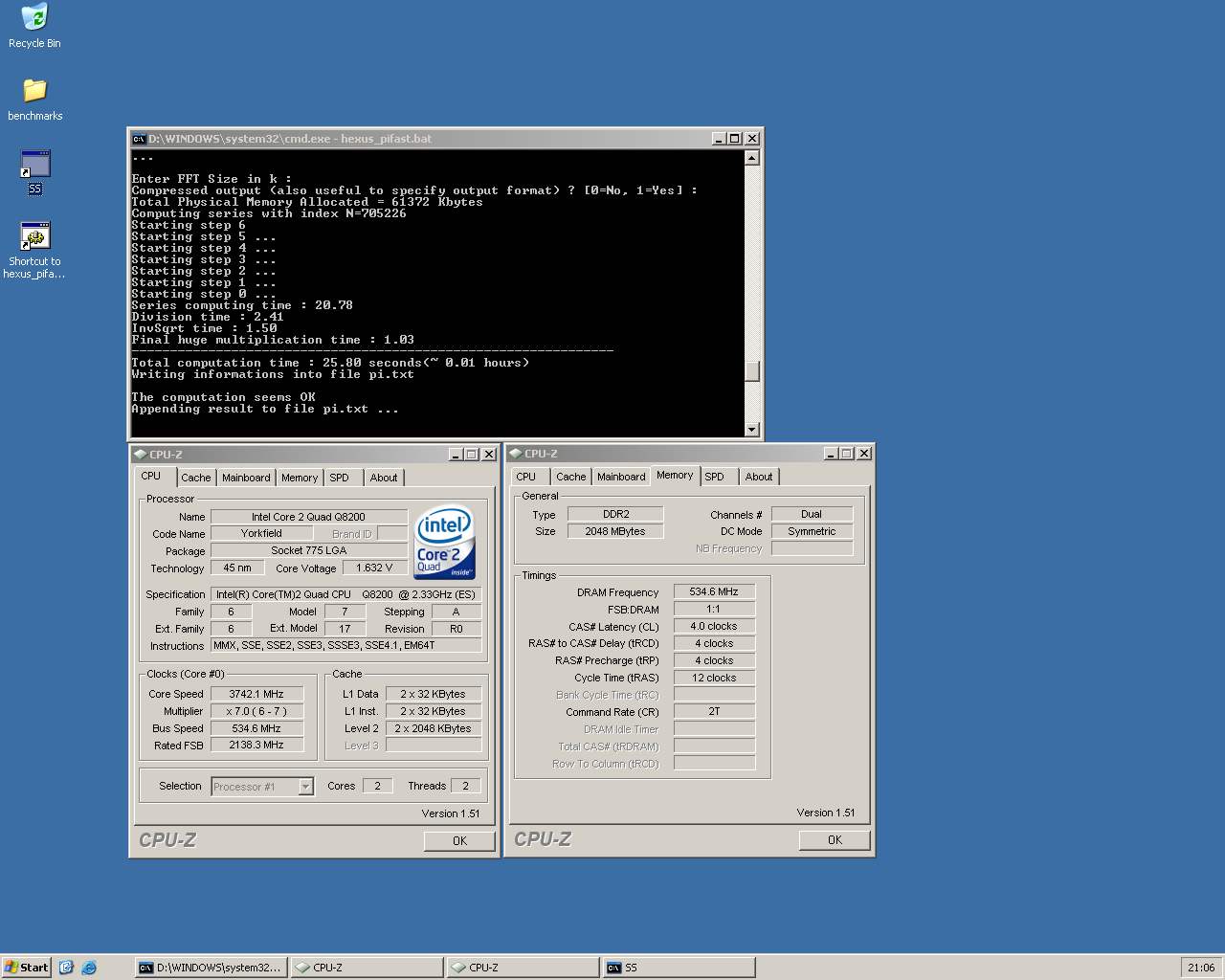This screenshot has width=1225, height=980.
Task: Click the Core Speed value 3742.1 MHz
Action: click(256, 694)
